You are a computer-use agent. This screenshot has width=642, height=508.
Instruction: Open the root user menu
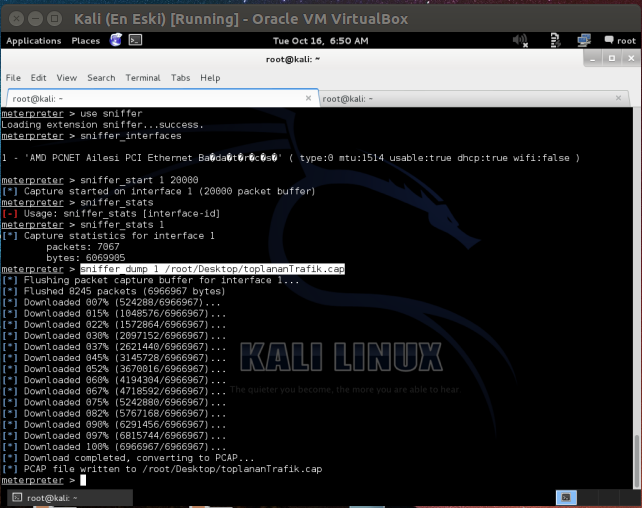click(x=620, y=41)
